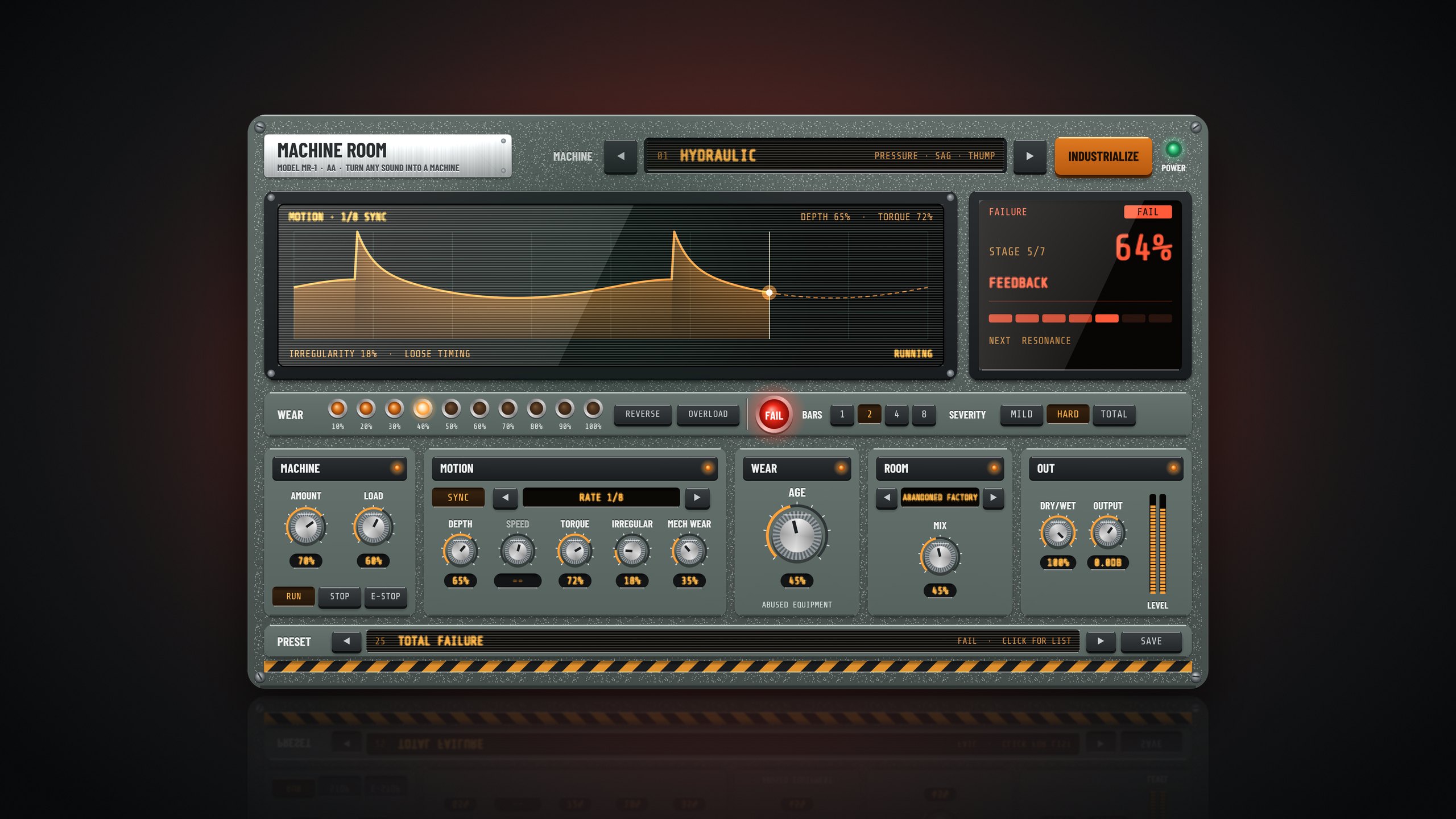
Task: Select 1 bar length
Action: click(x=842, y=414)
